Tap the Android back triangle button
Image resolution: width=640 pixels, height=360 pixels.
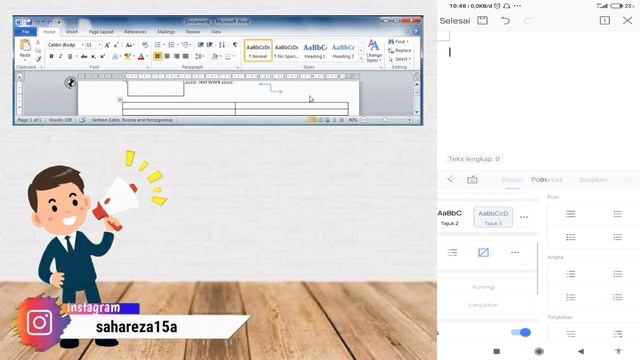point(580,351)
